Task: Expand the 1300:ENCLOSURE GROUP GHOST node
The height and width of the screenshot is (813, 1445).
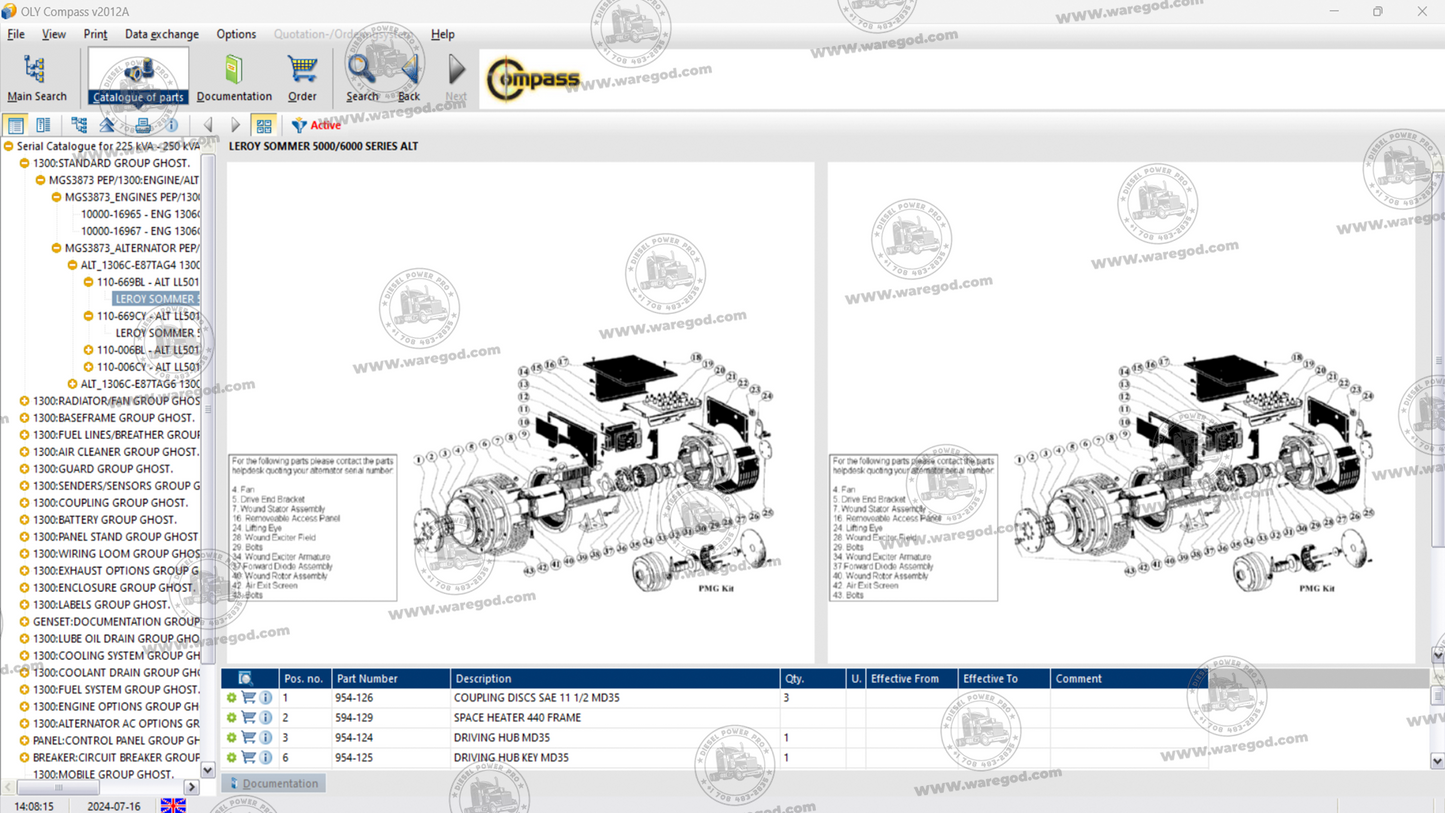Action: (x=25, y=588)
